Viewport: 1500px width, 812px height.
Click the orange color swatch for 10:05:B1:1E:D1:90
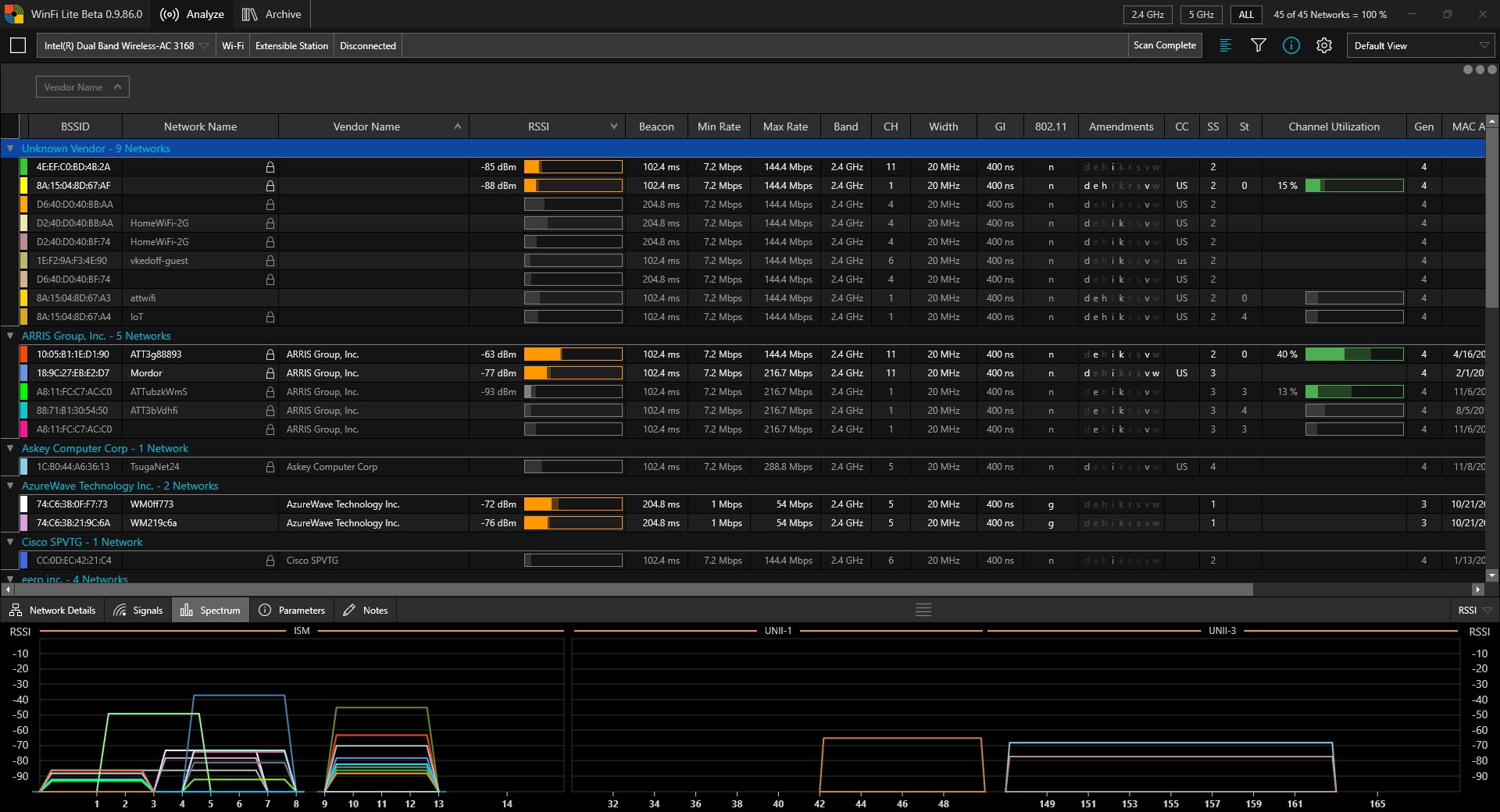click(x=23, y=354)
